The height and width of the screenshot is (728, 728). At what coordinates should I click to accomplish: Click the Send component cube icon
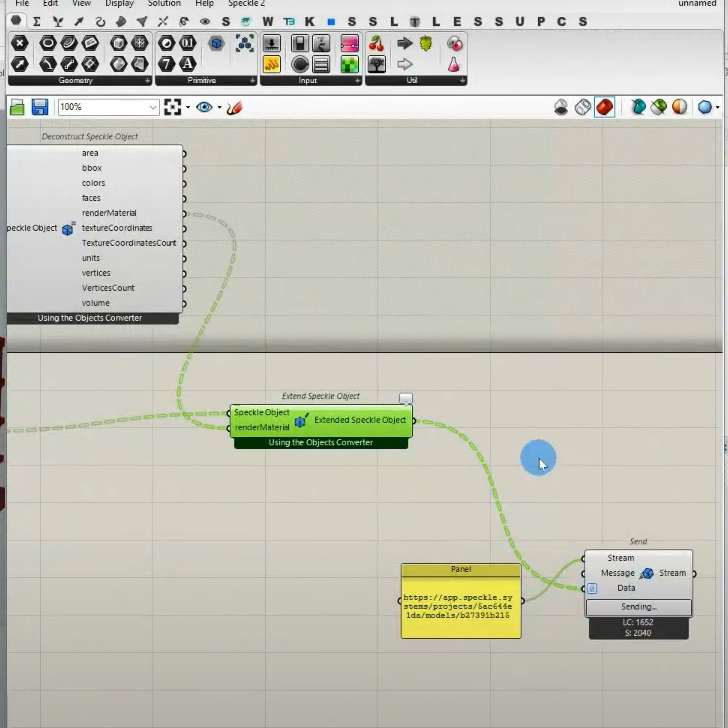tap(646, 573)
